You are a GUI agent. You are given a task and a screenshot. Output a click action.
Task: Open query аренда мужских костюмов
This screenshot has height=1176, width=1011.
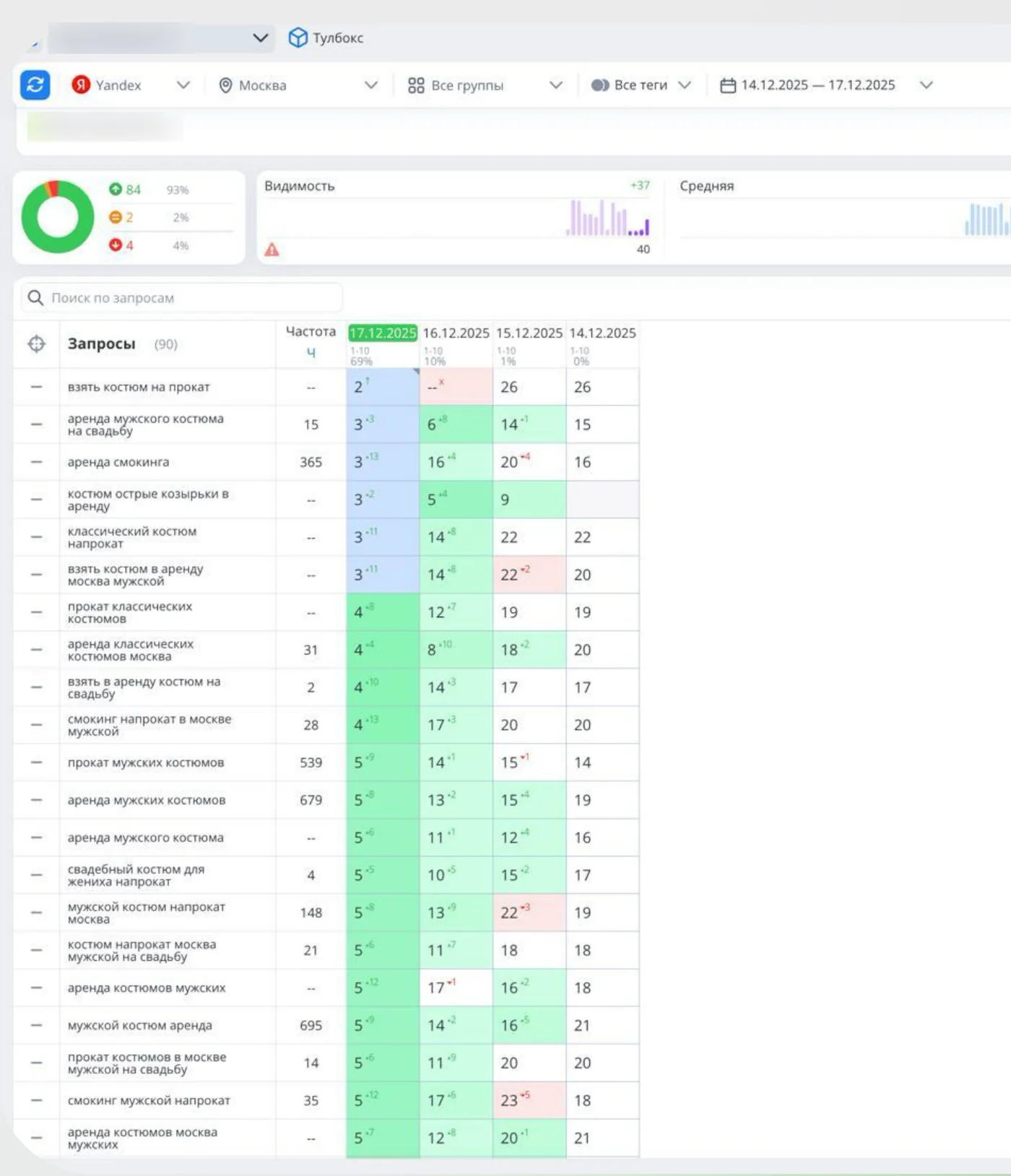[147, 800]
